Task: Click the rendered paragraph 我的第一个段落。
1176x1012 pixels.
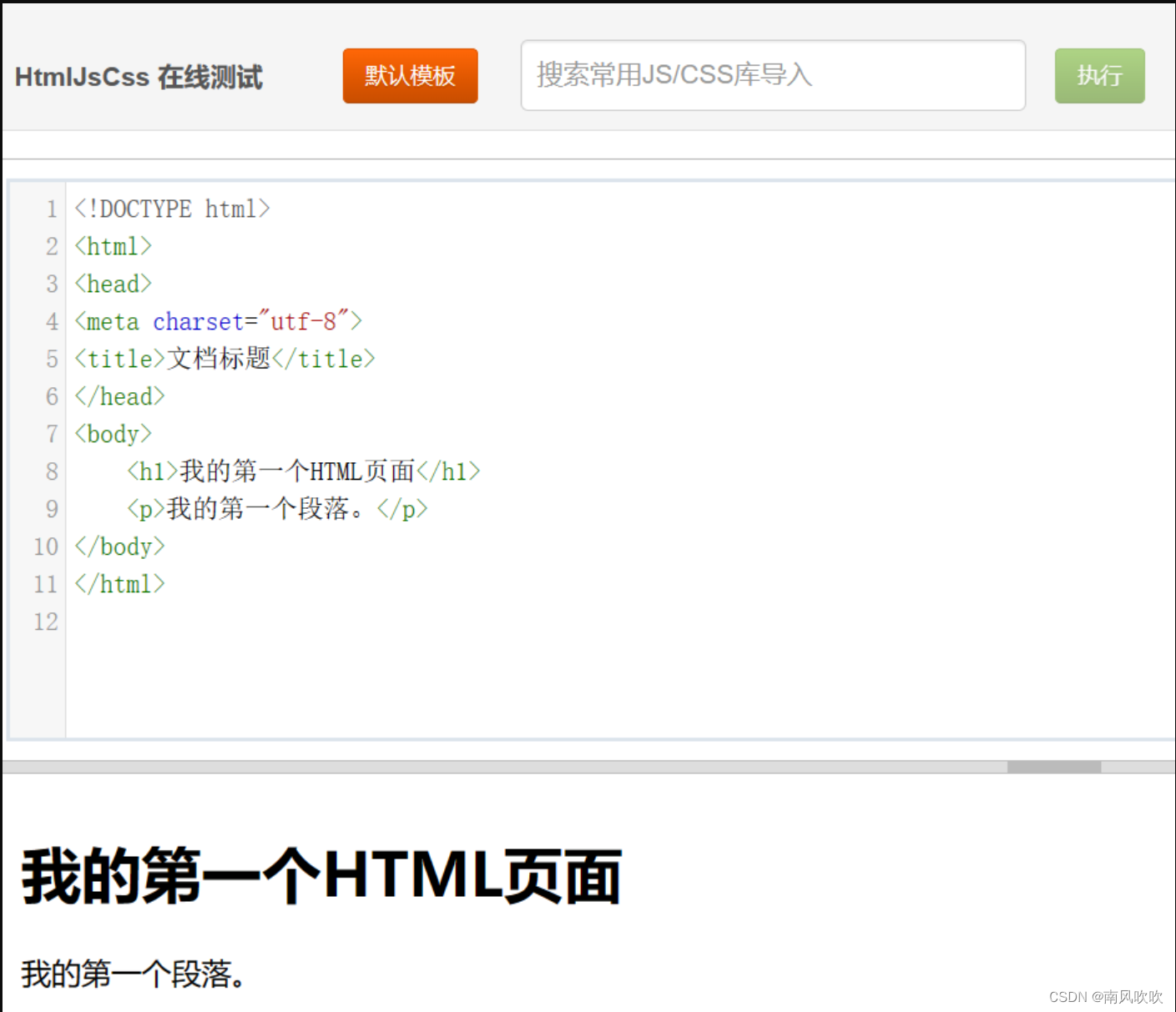Action: pos(134,974)
